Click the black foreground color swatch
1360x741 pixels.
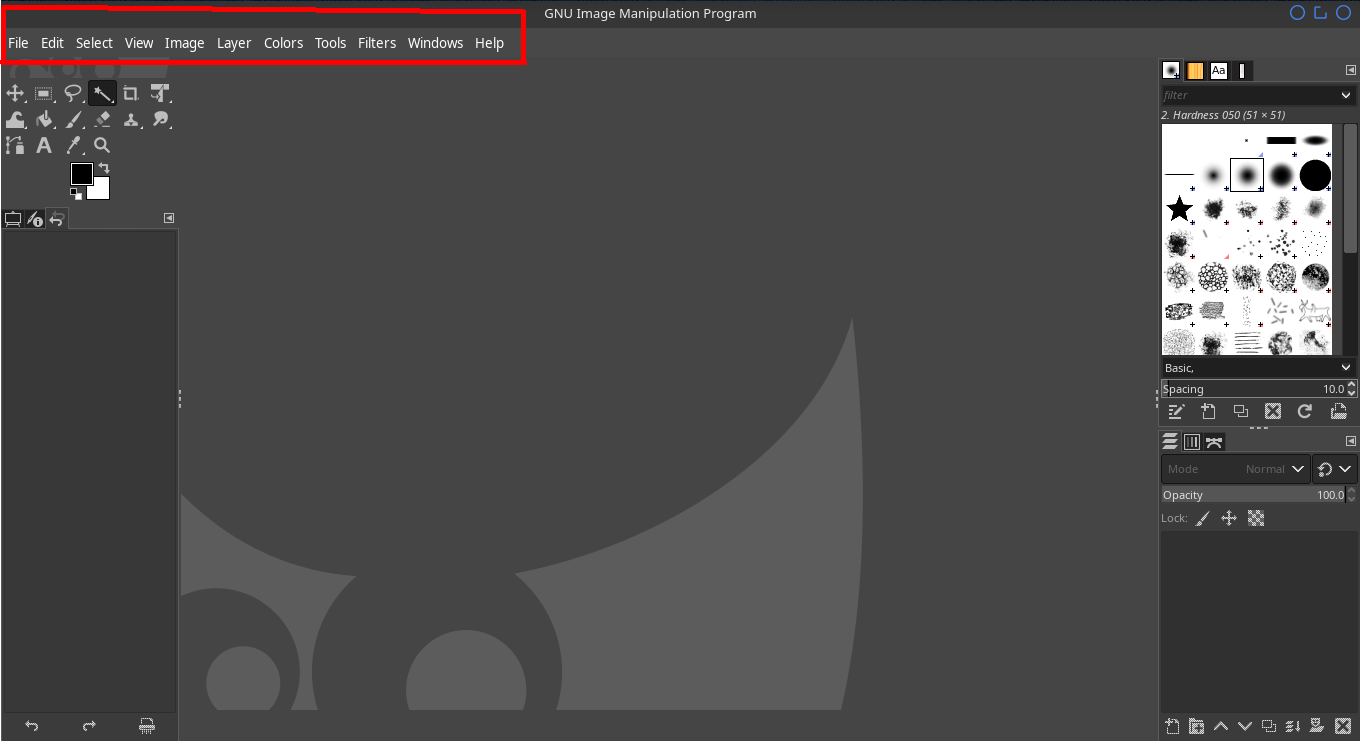pyautogui.click(x=81, y=174)
